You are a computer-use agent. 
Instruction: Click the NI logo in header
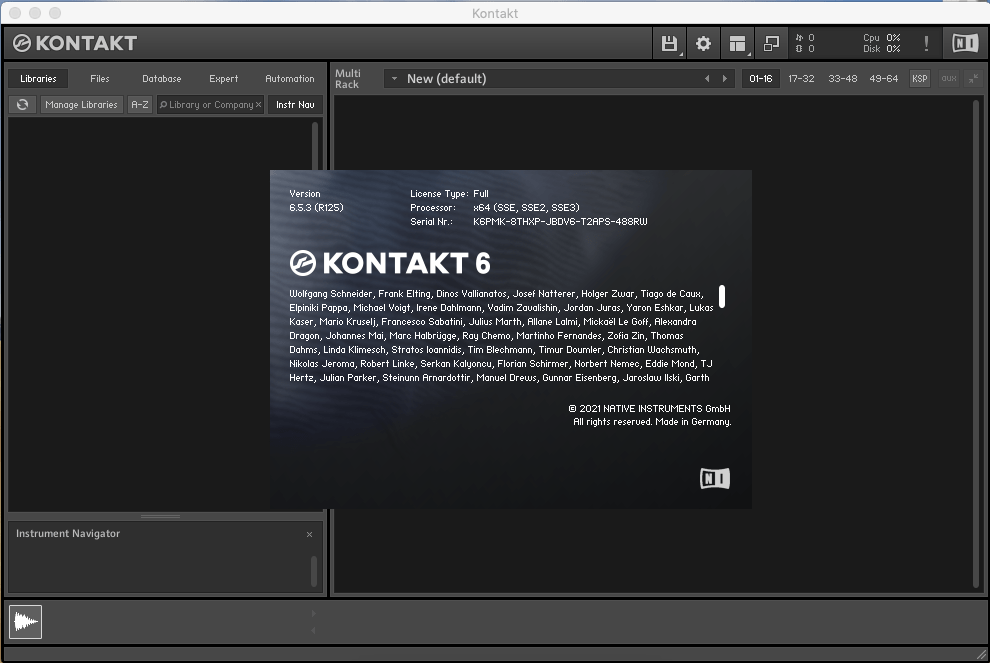pos(965,43)
